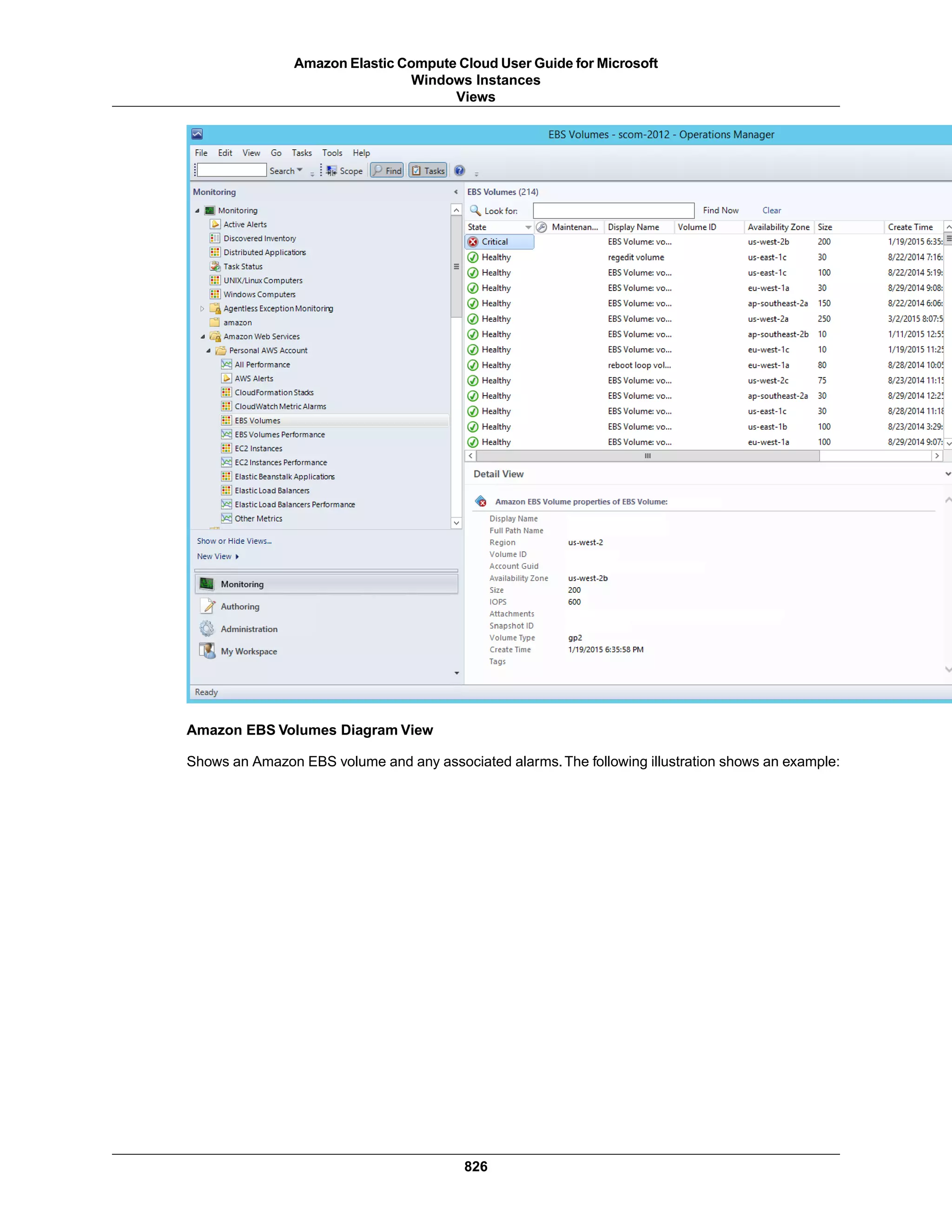Click the Healthy icon of regedit volume row
Image resolution: width=952 pixels, height=1232 pixels.
[x=473, y=257]
